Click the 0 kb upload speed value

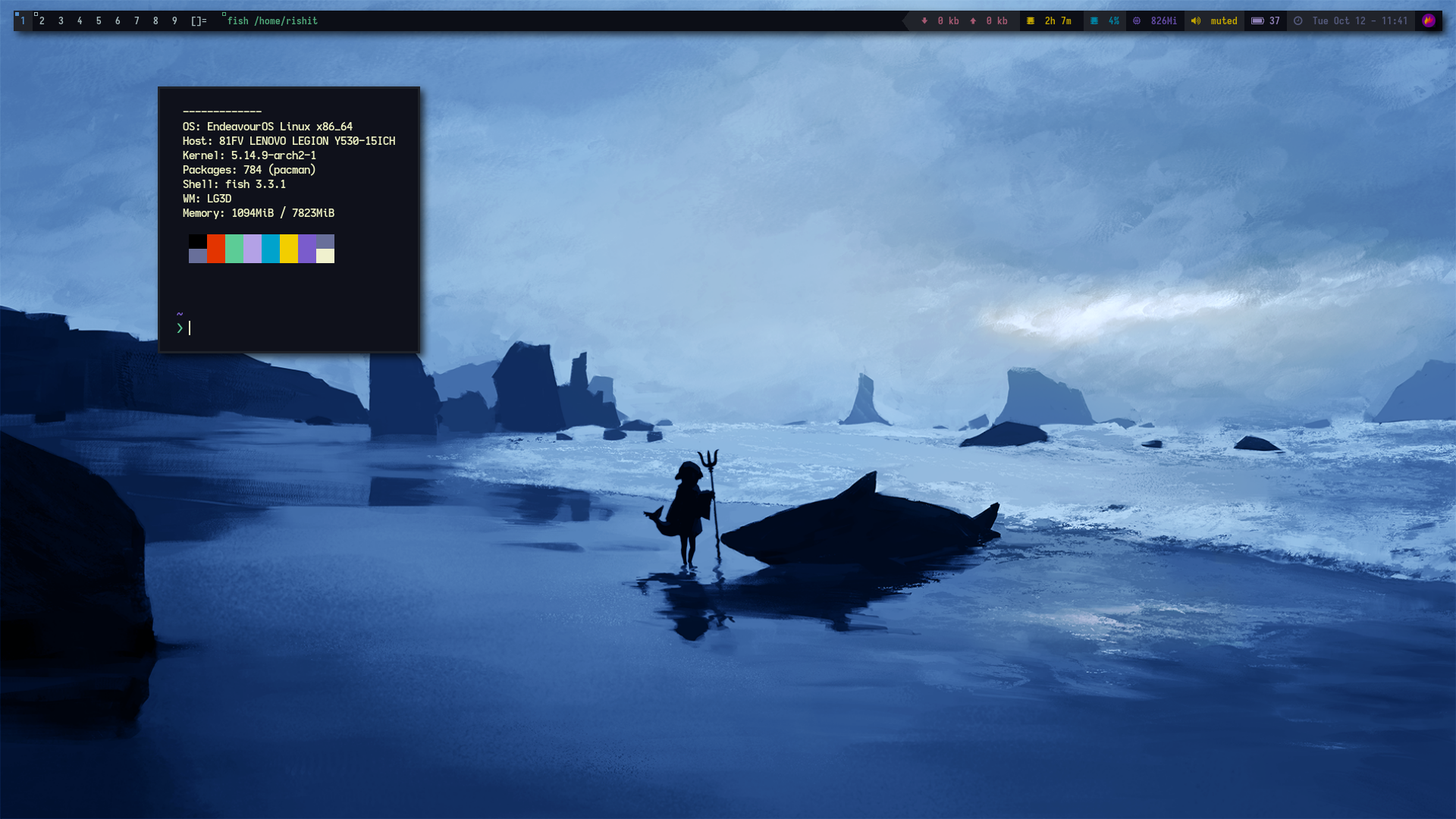[996, 21]
